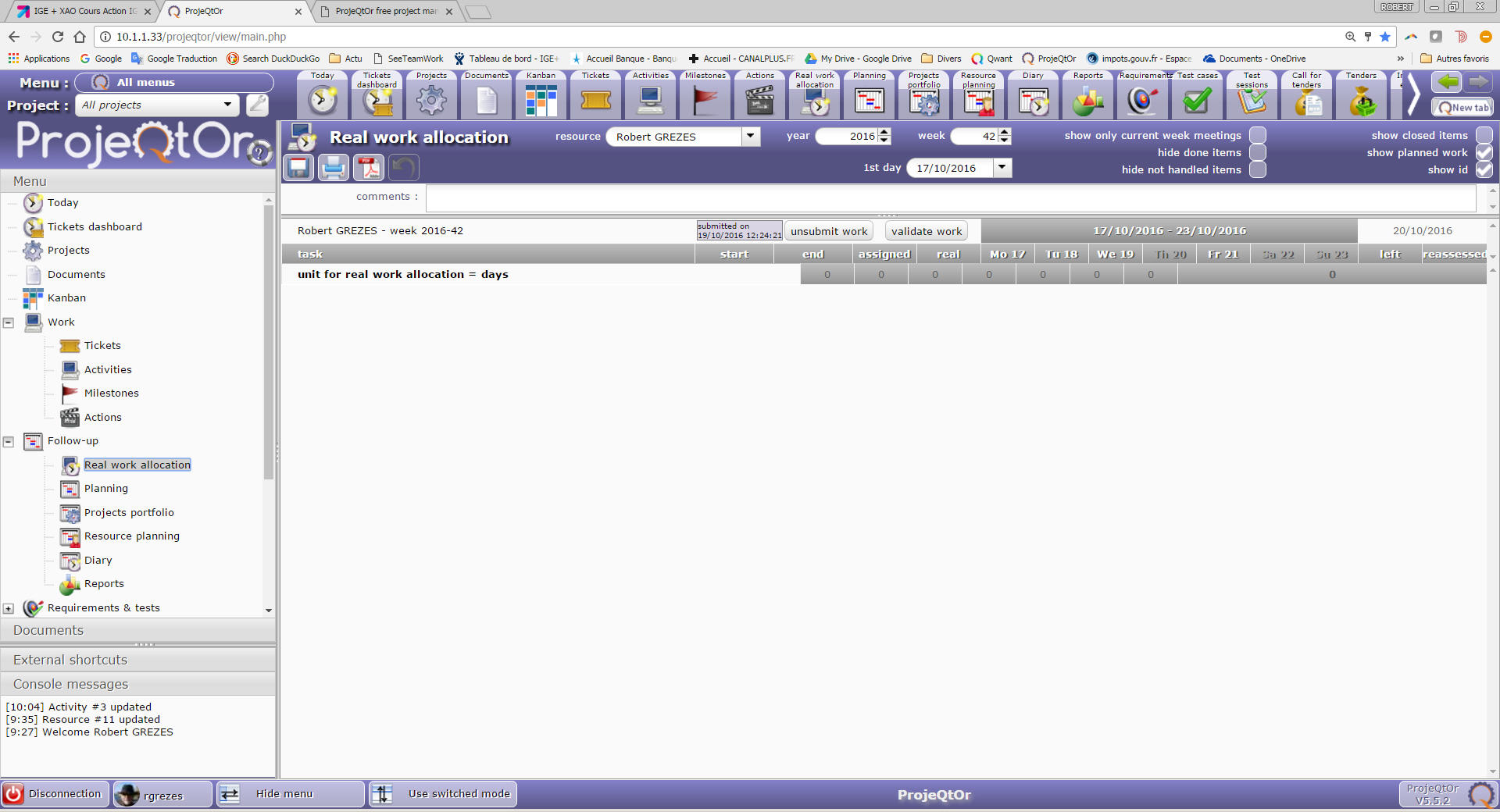Open the Google Traduction bookmark
This screenshot has width=1500, height=812.
pos(174,59)
